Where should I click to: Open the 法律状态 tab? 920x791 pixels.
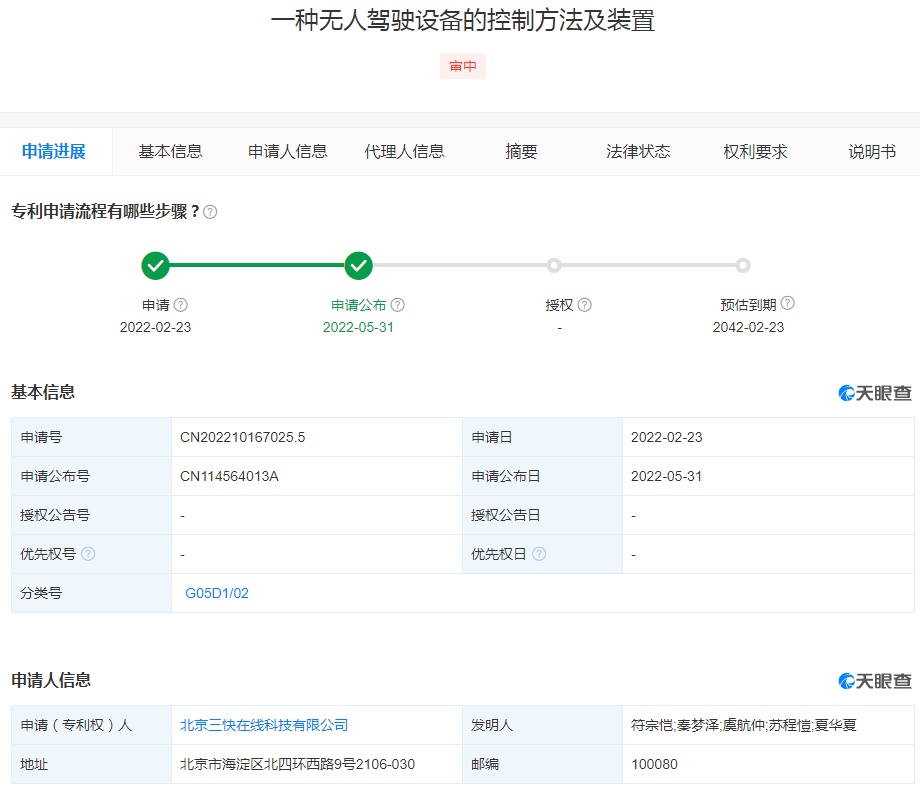point(638,152)
